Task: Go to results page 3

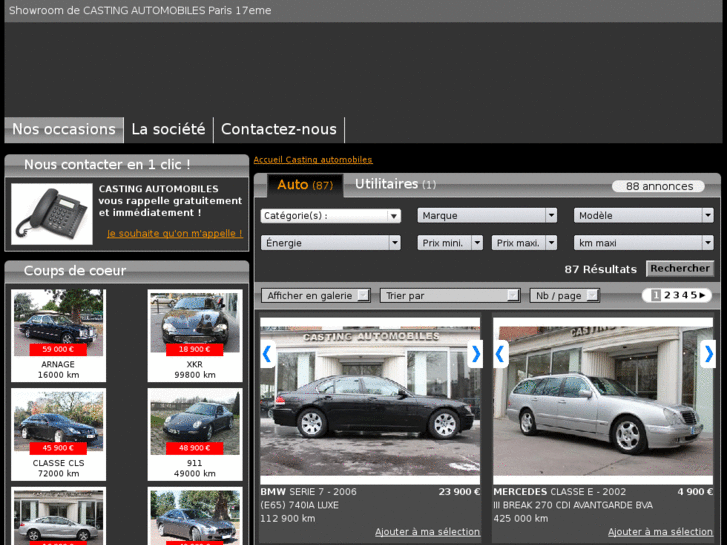Action: click(x=676, y=295)
